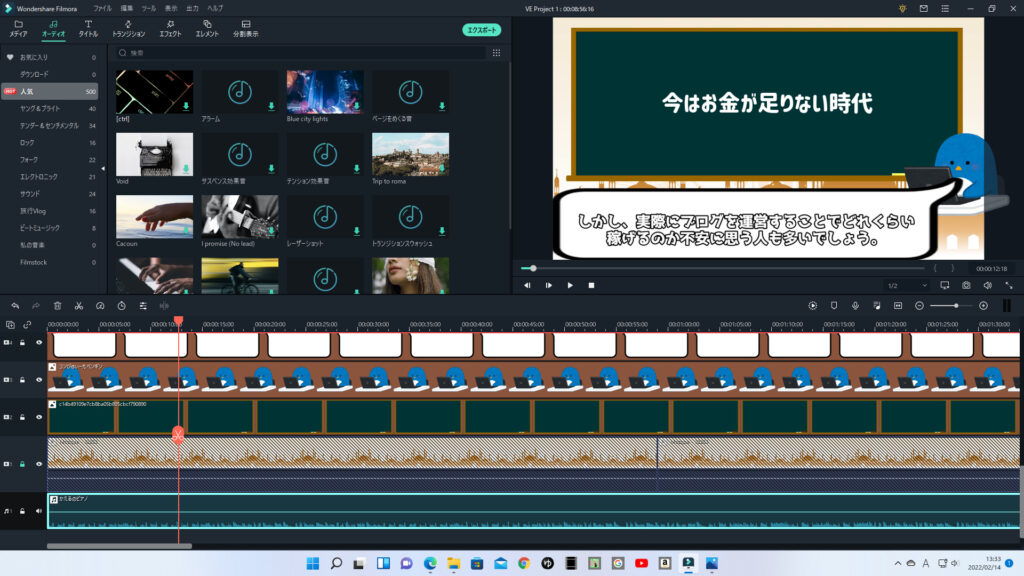Open the audio mixer icon
The image size is (1024, 576).
(x=876, y=306)
